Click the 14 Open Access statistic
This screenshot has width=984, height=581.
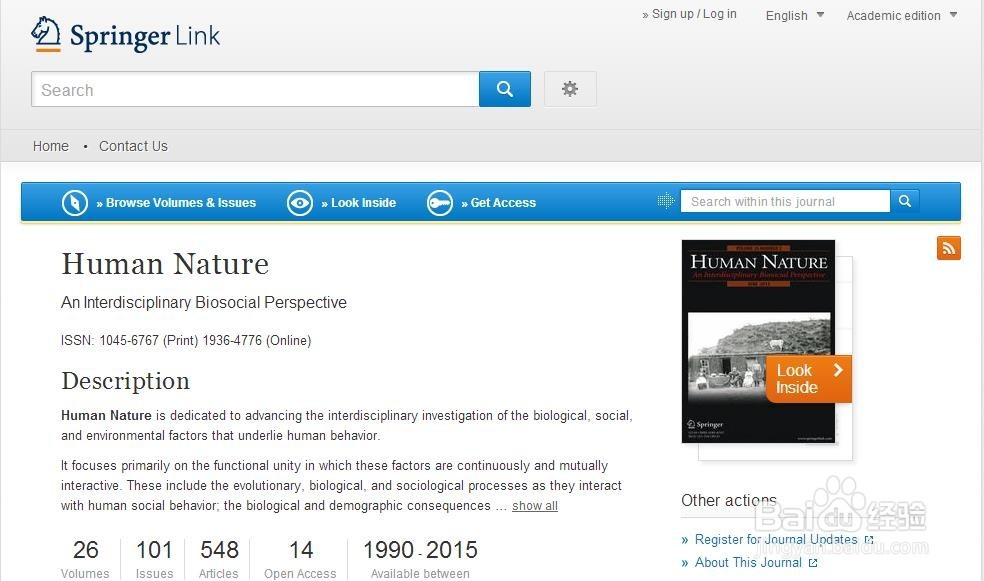(x=301, y=558)
